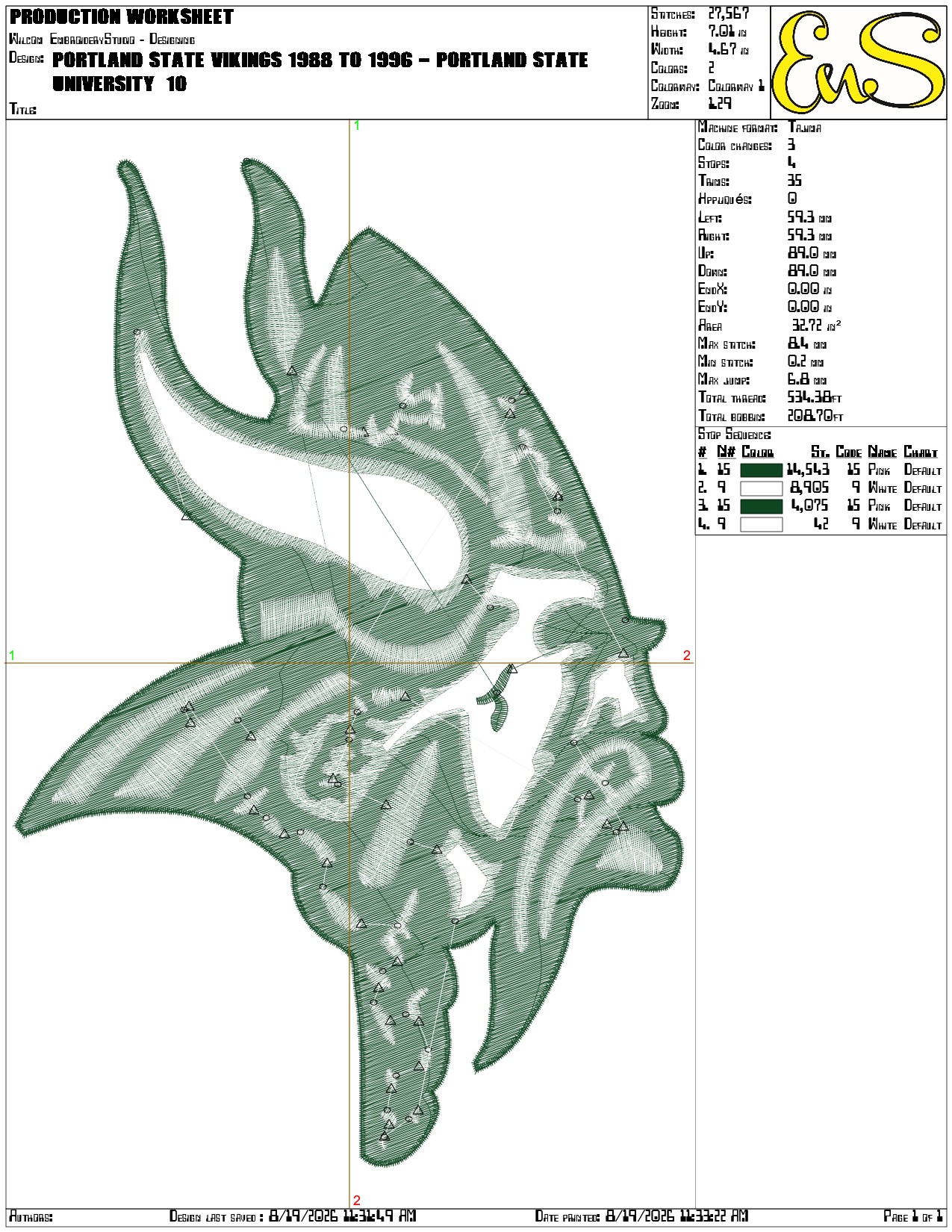Click the Viking head embroidery preview

(x=349, y=662)
